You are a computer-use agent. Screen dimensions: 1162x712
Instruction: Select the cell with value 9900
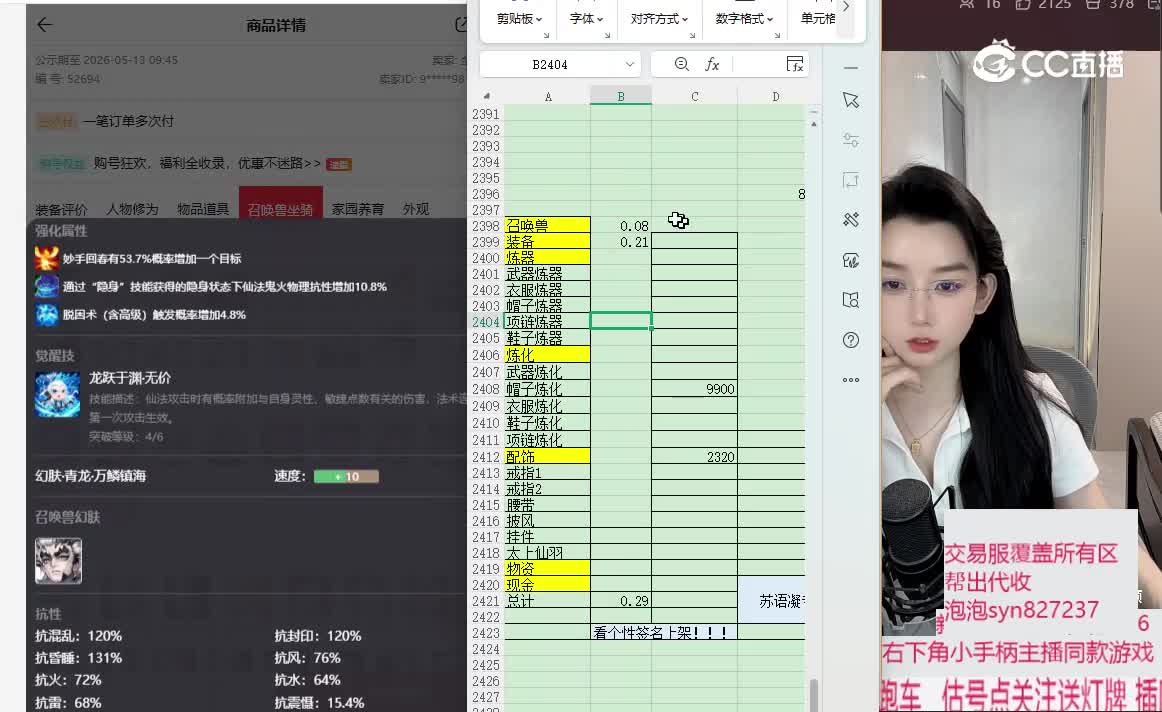click(x=694, y=389)
